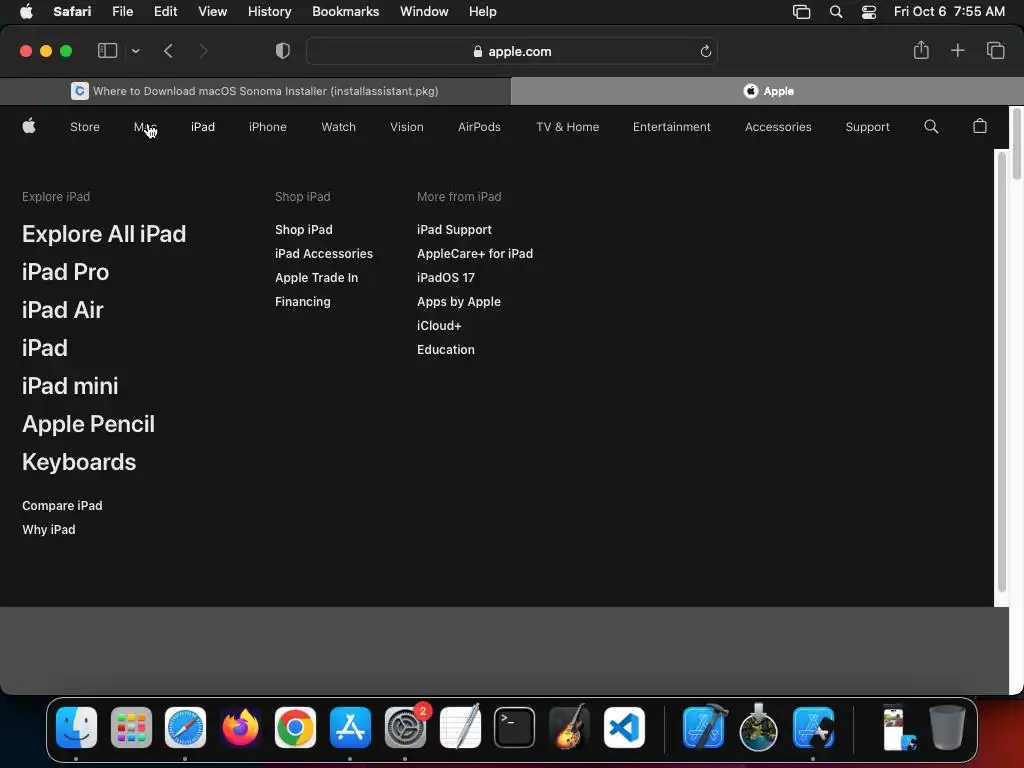Open the iPad Accessories link
This screenshot has width=1024, height=768.
pos(324,253)
